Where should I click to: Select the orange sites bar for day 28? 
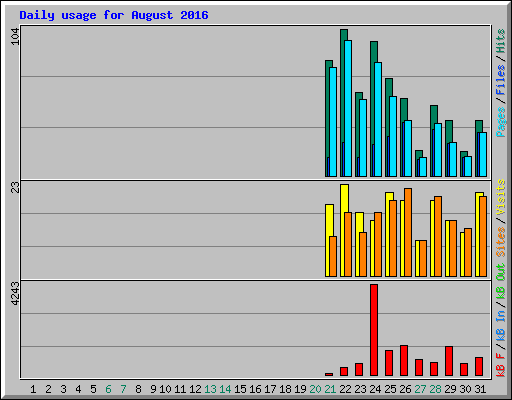click(438, 236)
